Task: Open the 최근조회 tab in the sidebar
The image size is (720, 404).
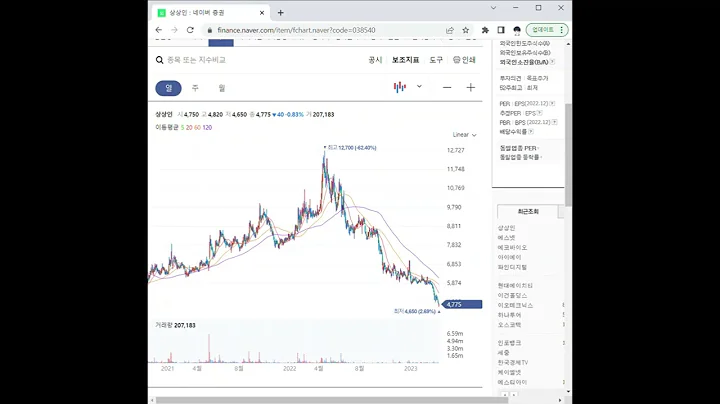Action: pyautogui.click(x=528, y=212)
